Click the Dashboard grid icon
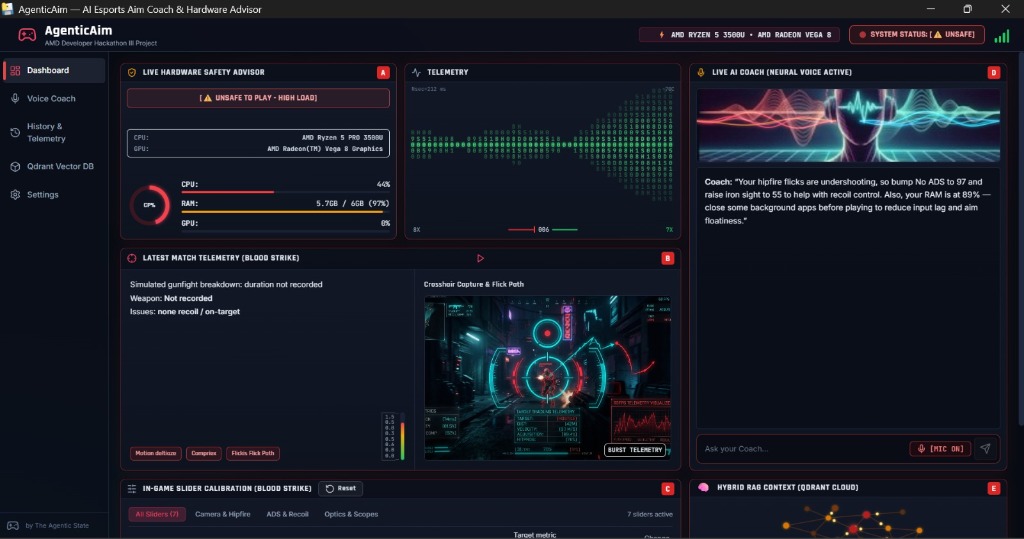The width and height of the screenshot is (1024, 539). point(15,71)
